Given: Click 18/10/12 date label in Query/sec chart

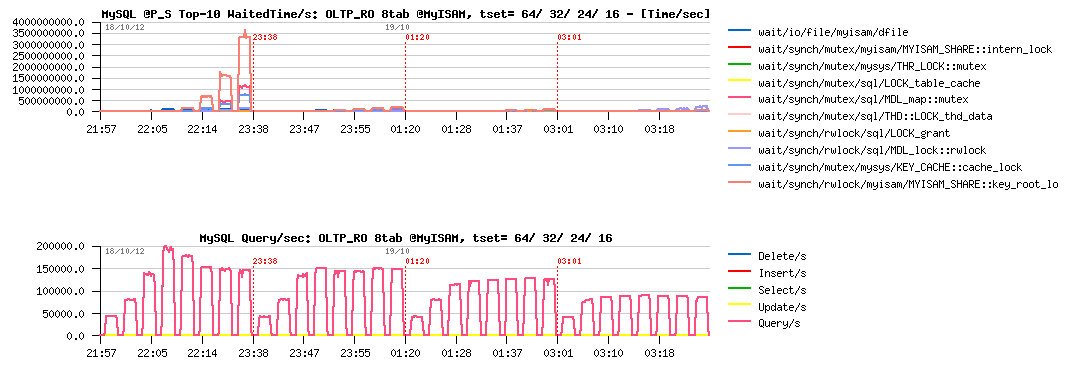Looking at the screenshot, I should [x=125, y=251].
